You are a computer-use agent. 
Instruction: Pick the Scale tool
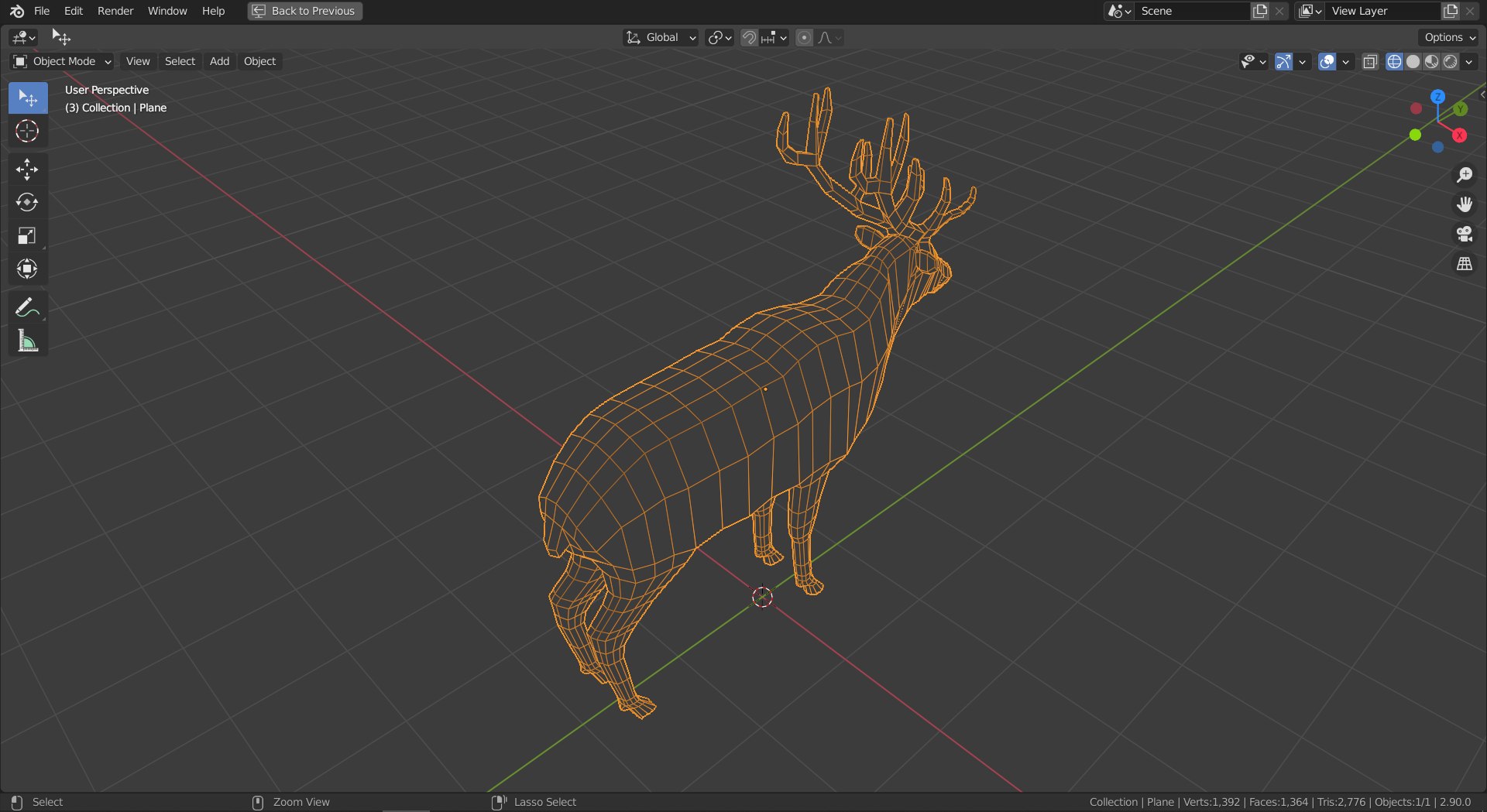(x=28, y=235)
